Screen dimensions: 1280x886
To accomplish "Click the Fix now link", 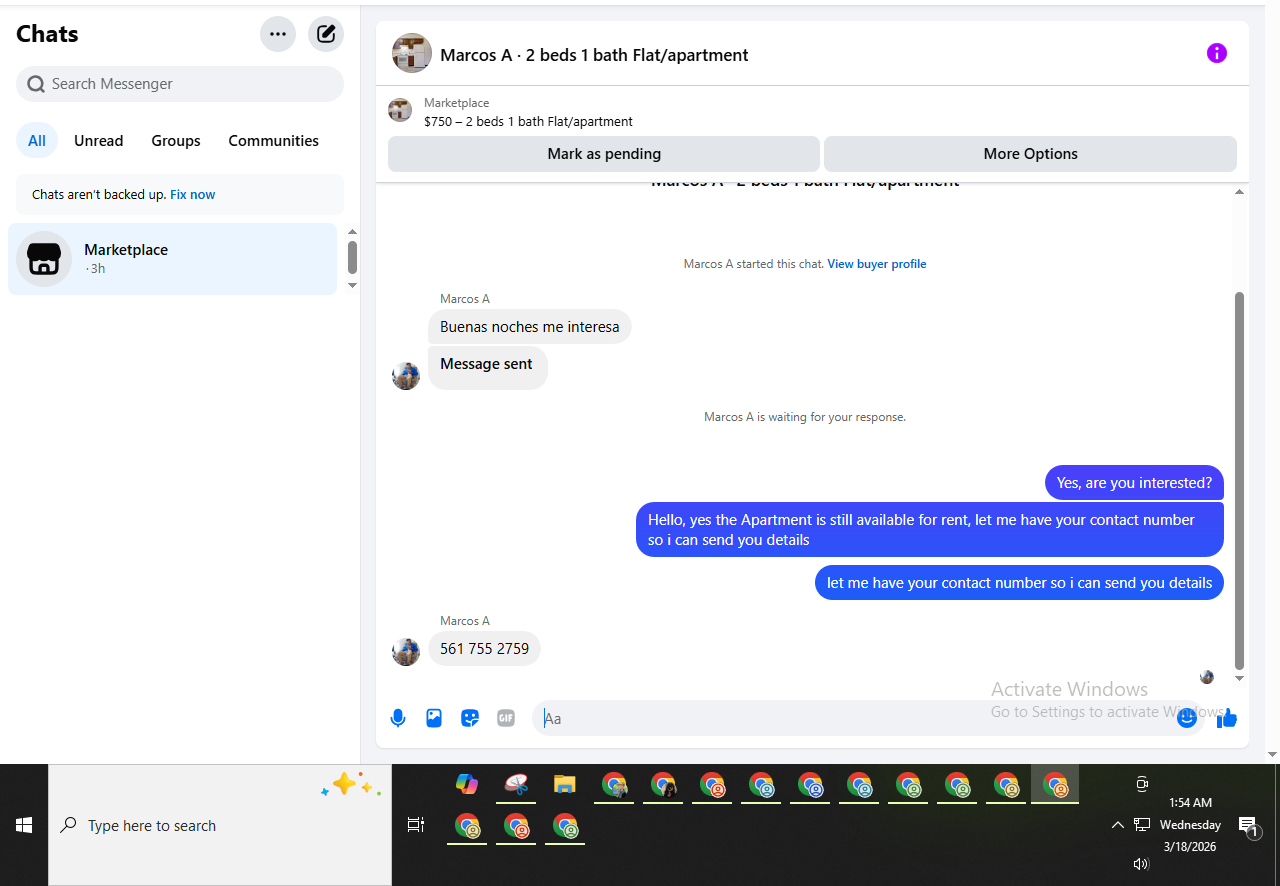I will [x=193, y=195].
